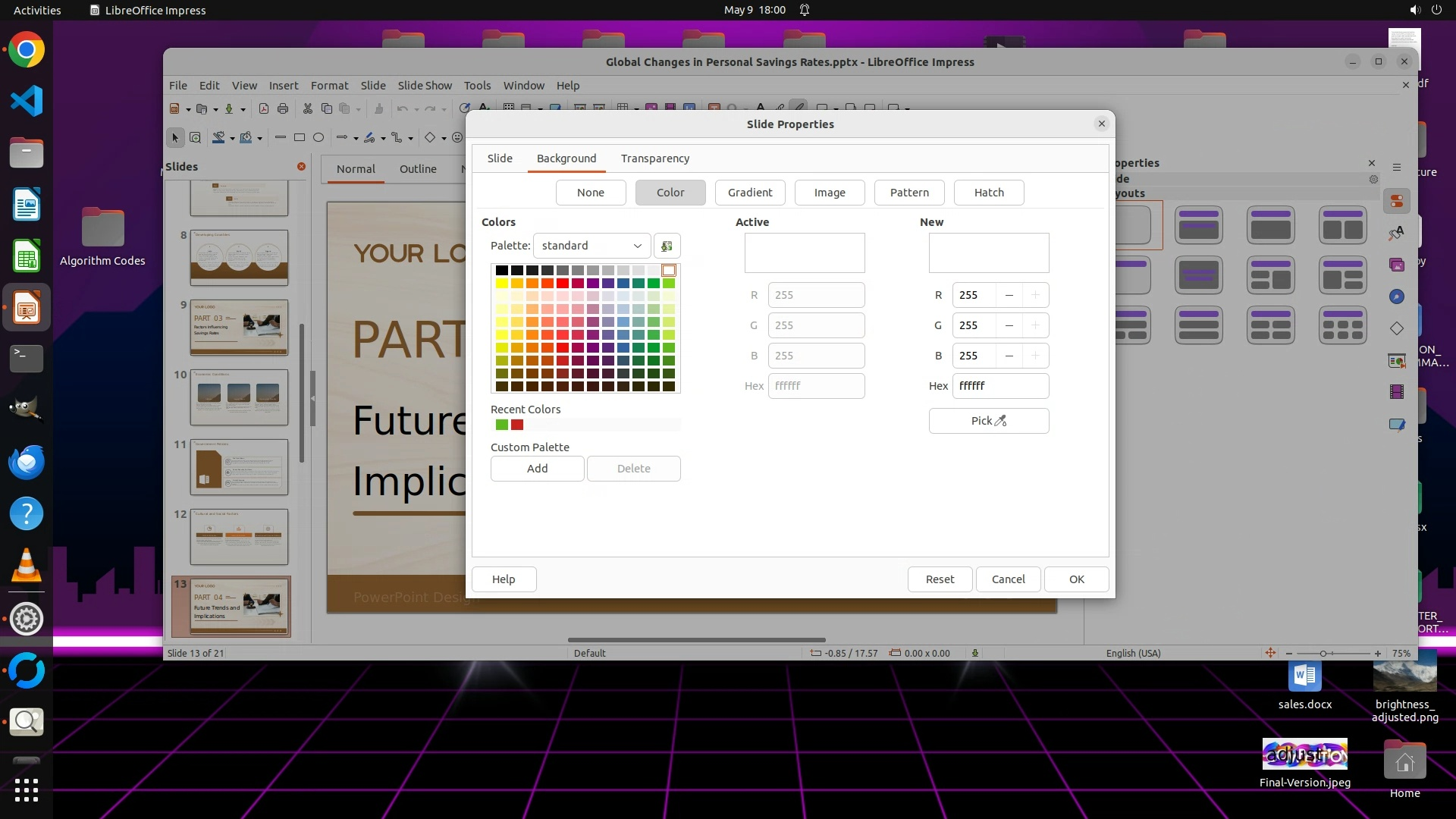Toggle the Hatch fill option
This screenshot has width=1456, height=819.
coord(988,193)
